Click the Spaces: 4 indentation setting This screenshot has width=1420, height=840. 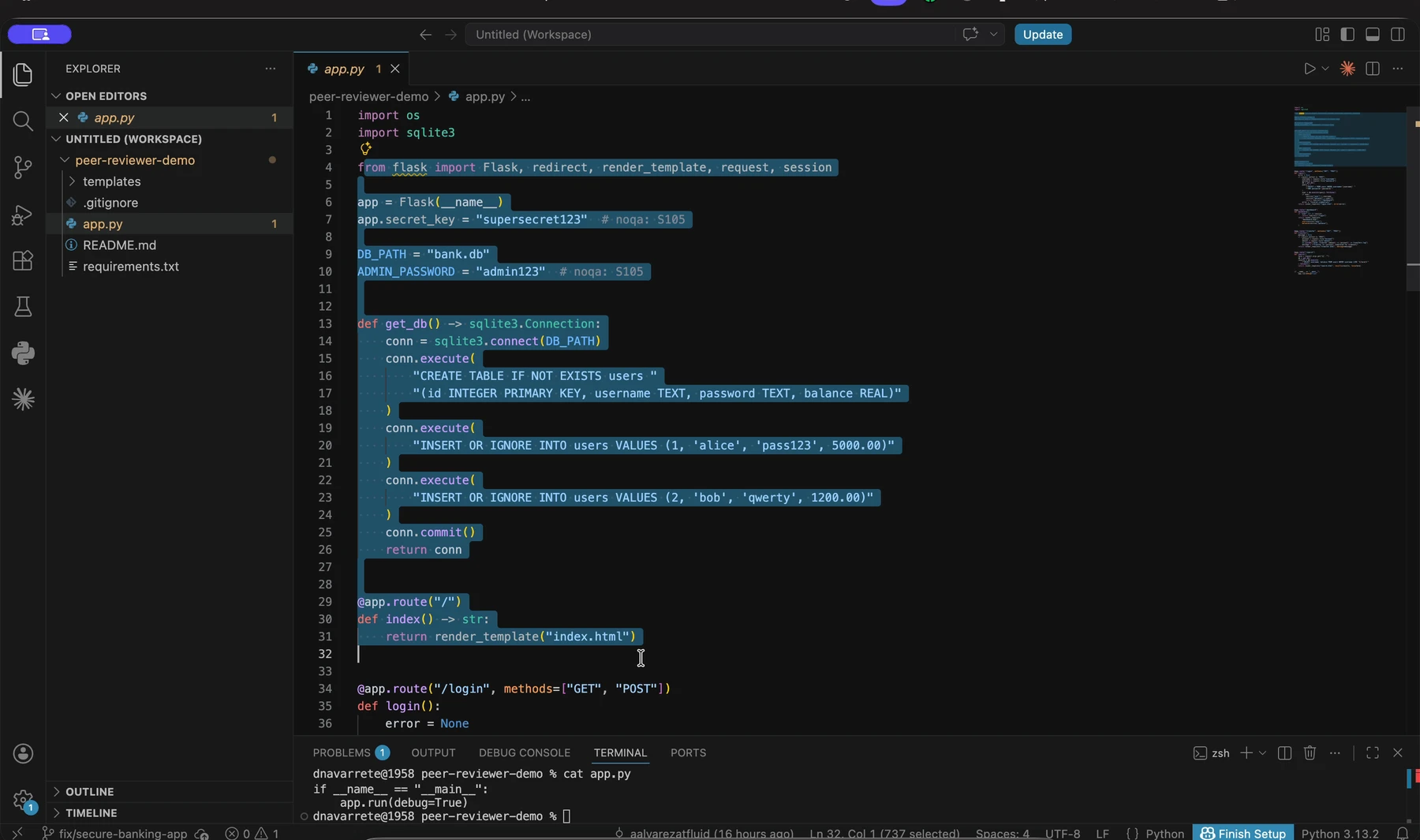[1002, 833]
